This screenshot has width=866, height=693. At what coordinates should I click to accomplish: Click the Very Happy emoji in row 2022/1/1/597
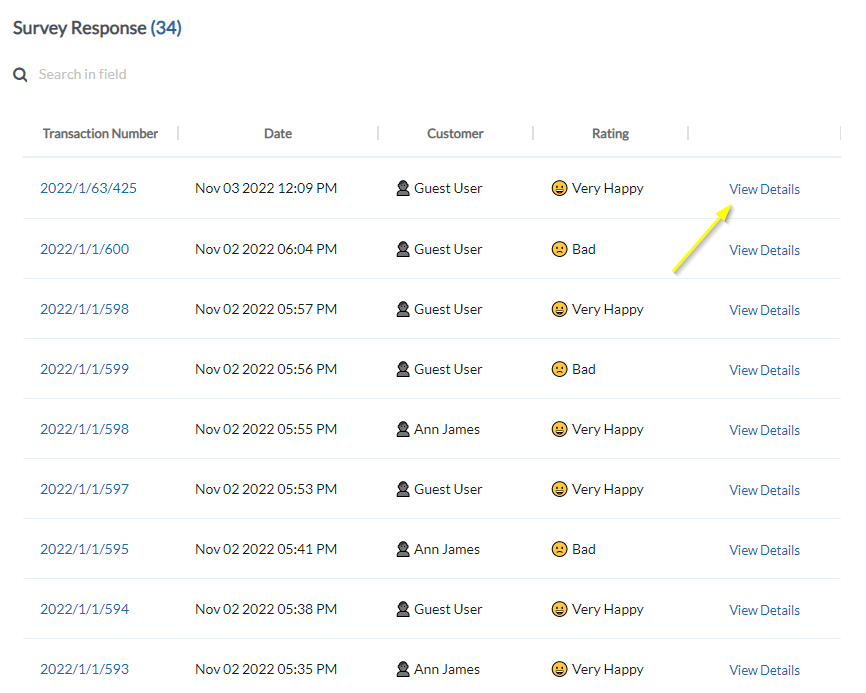559,489
